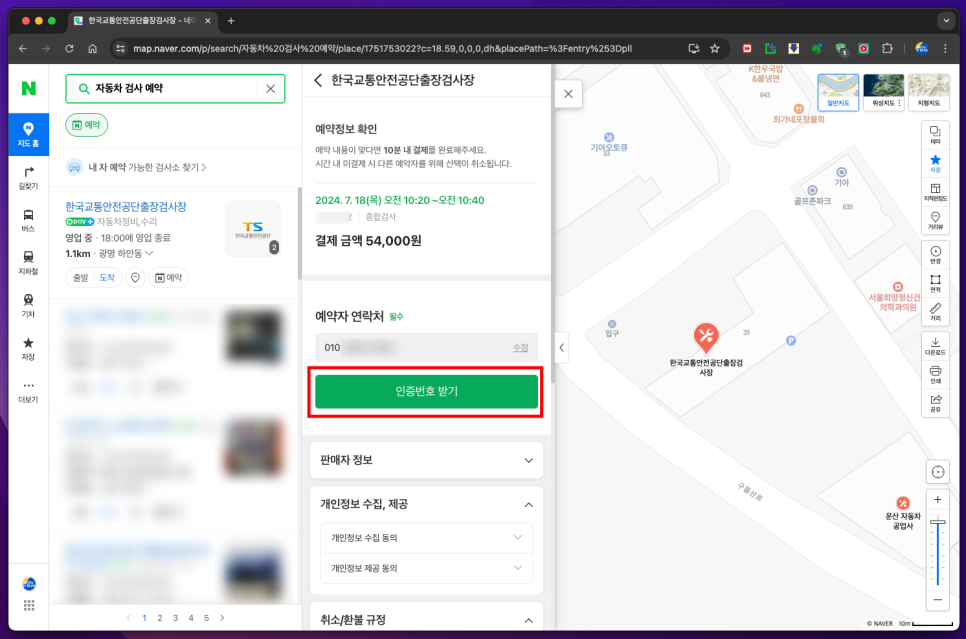Set 출발 for the inspection center result
The width and height of the screenshot is (966, 639).
[x=81, y=278]
